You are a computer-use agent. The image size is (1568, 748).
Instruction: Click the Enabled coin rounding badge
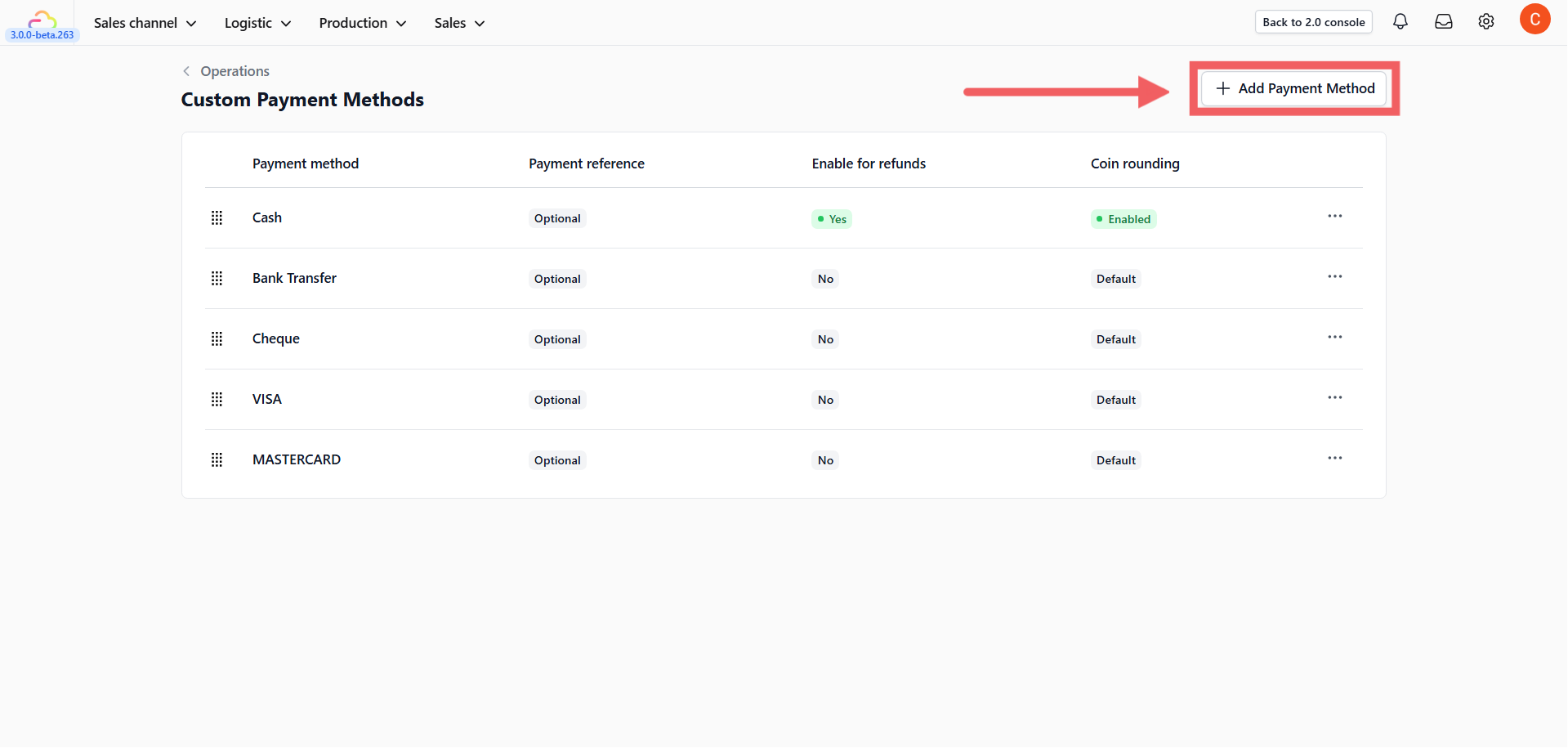click(1124, 219)
